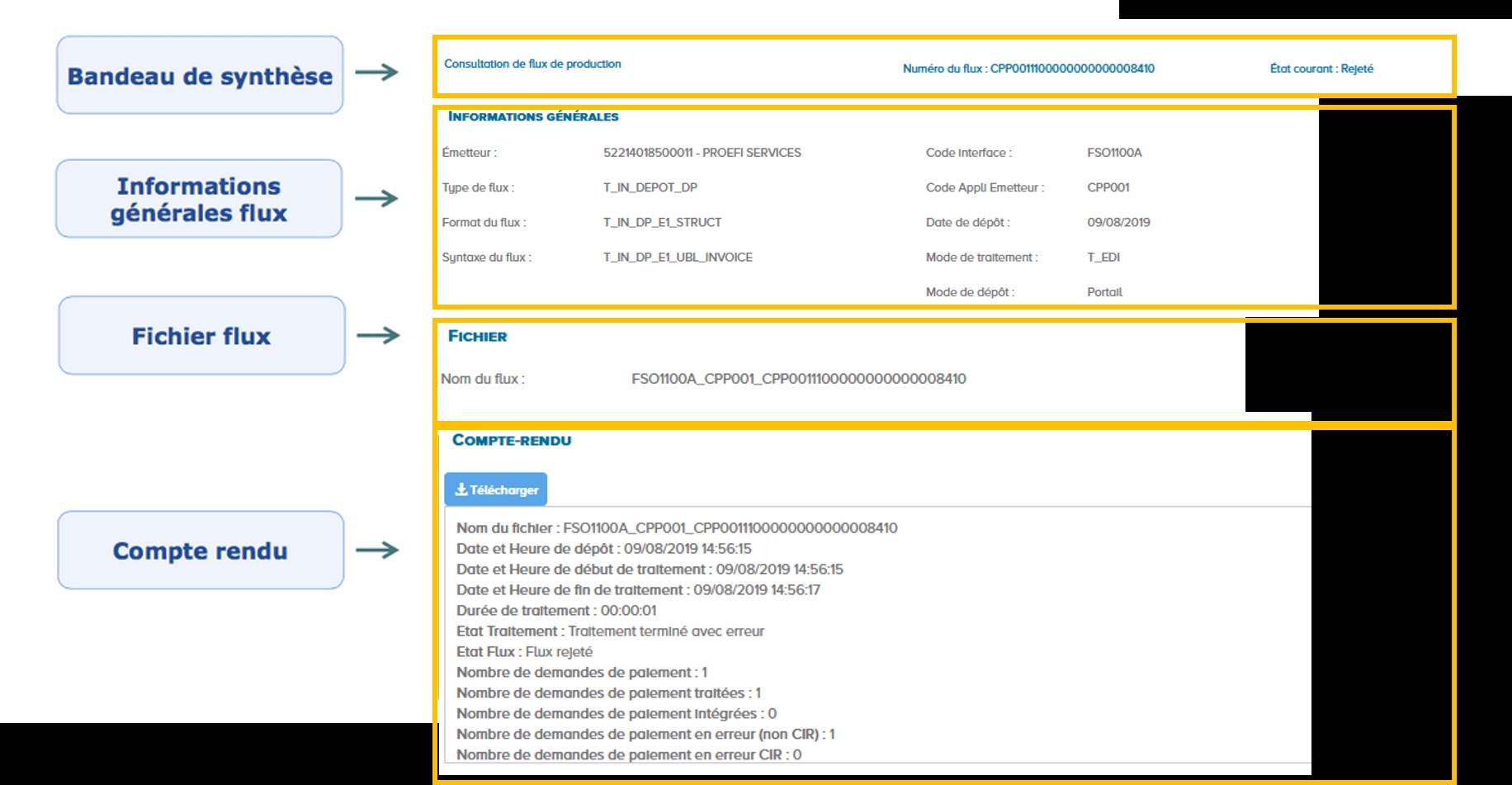Image resolution: width=1512 pixels, height=785 pixels.
Task: Click the Télécharger button
Action: tap(495, 489)
